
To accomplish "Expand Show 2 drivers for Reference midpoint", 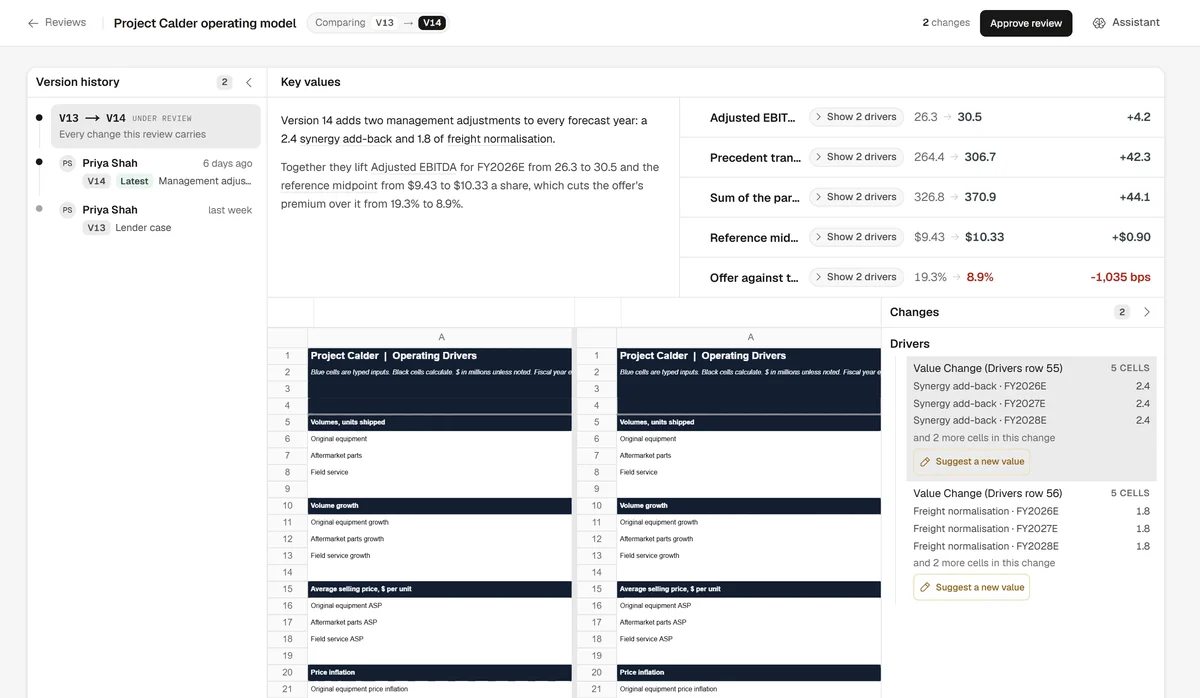I will [856, 237].
